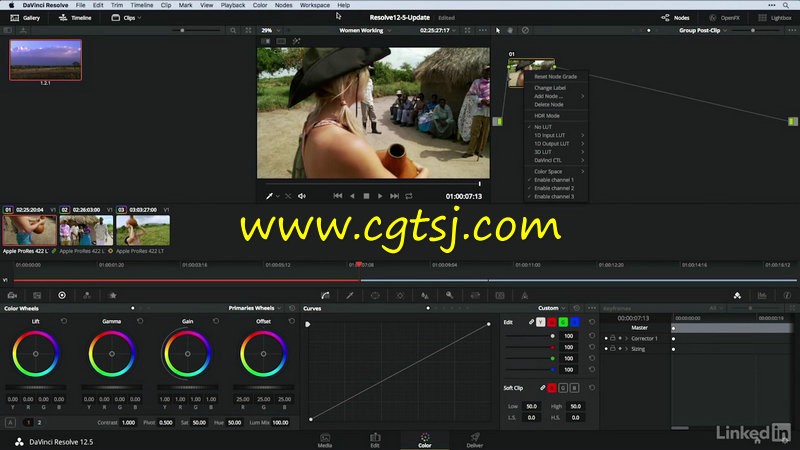Toggle Soft Clip red channel button
800x450 pixels.
[x=552, y=388]
